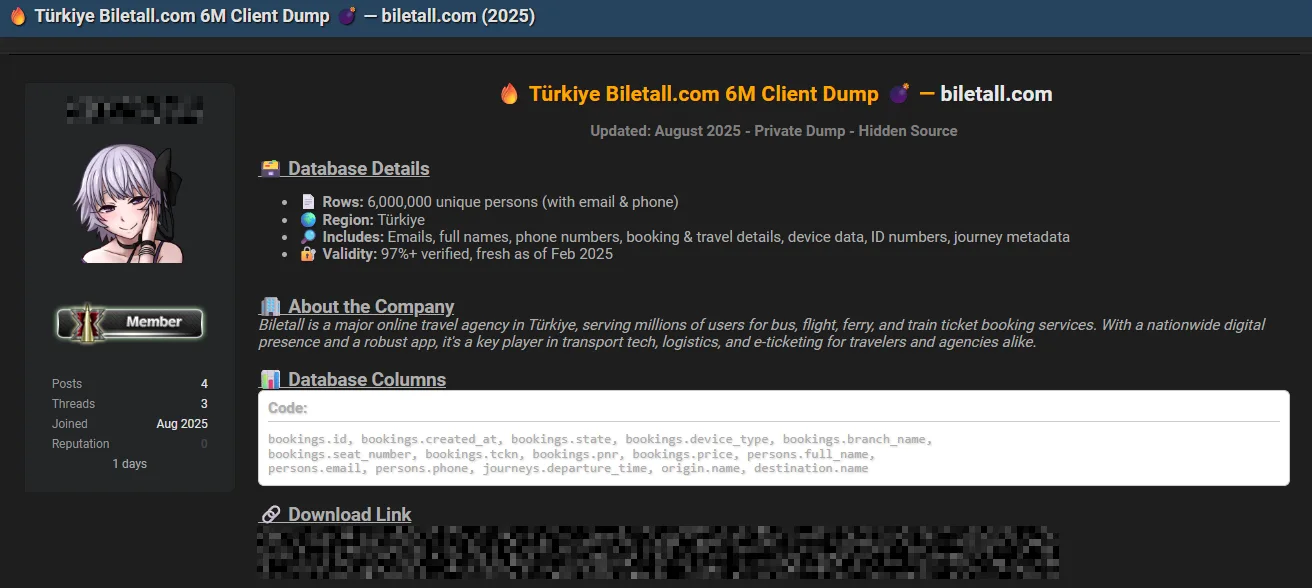This screenshot has width=1312, height=588.
Task: Click the Threads count 3
Action: (204, 404)
